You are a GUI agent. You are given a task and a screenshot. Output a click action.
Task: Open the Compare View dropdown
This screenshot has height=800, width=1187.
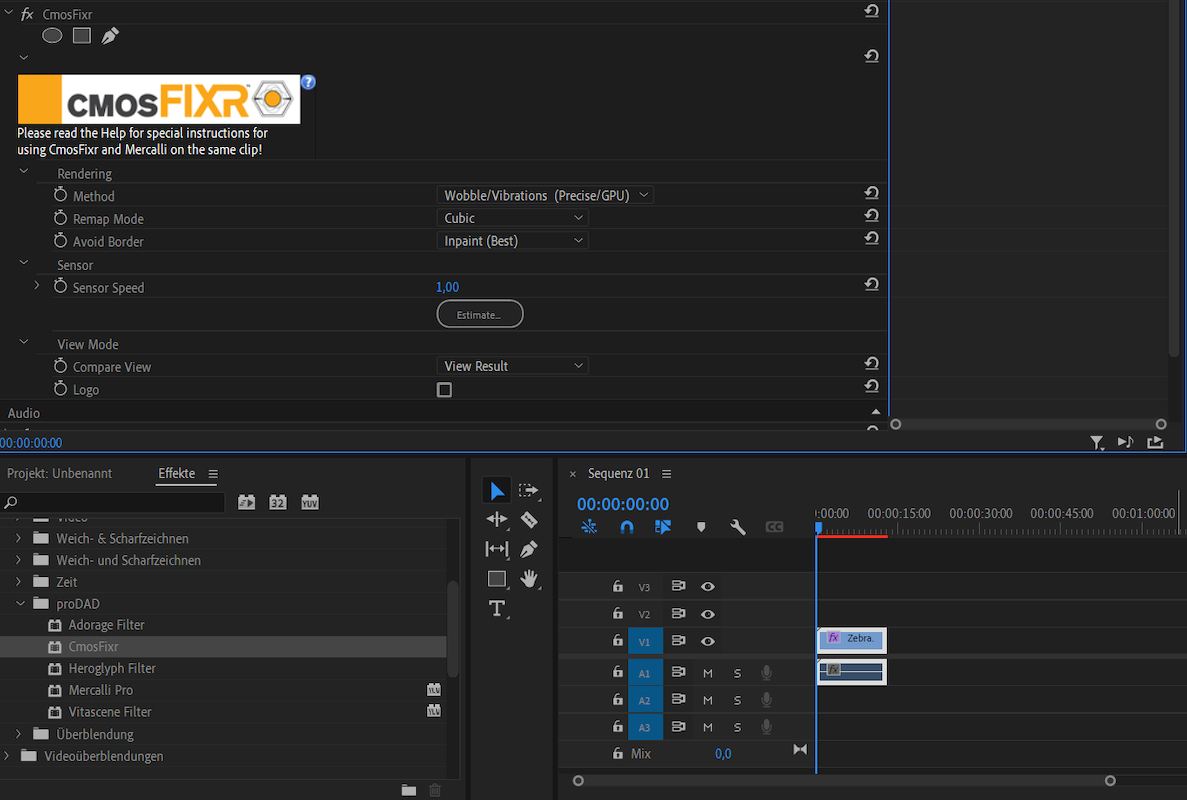pyautogui.click(x=512, y=366)
